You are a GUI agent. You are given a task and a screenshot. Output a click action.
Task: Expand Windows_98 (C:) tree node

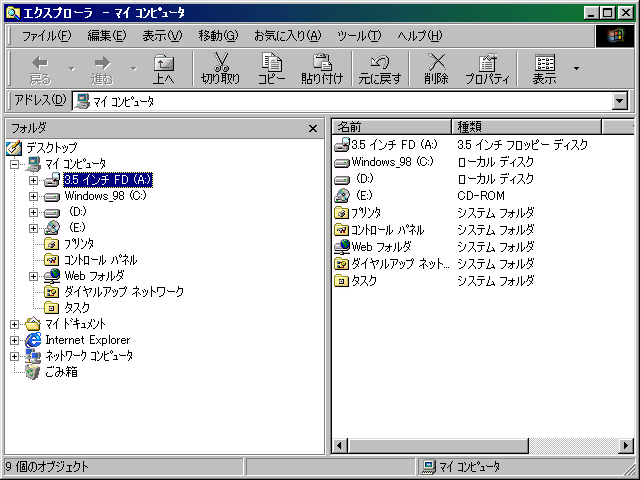tap(33, 196)
